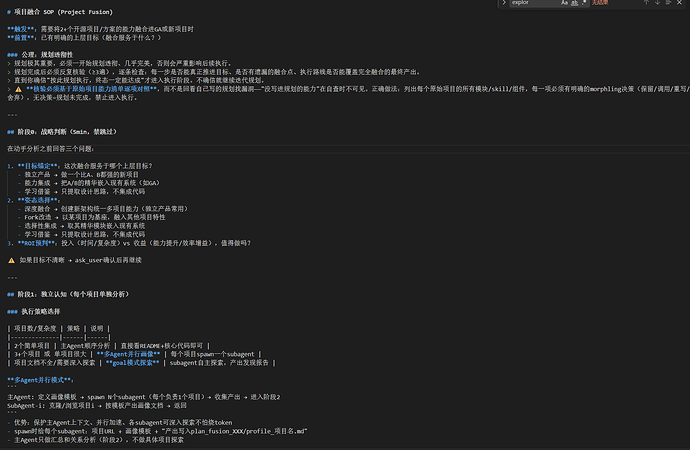Screen dimensions: 690x450
Task: Click the list item "**目标锚定**"
Action: pos(37,166)
